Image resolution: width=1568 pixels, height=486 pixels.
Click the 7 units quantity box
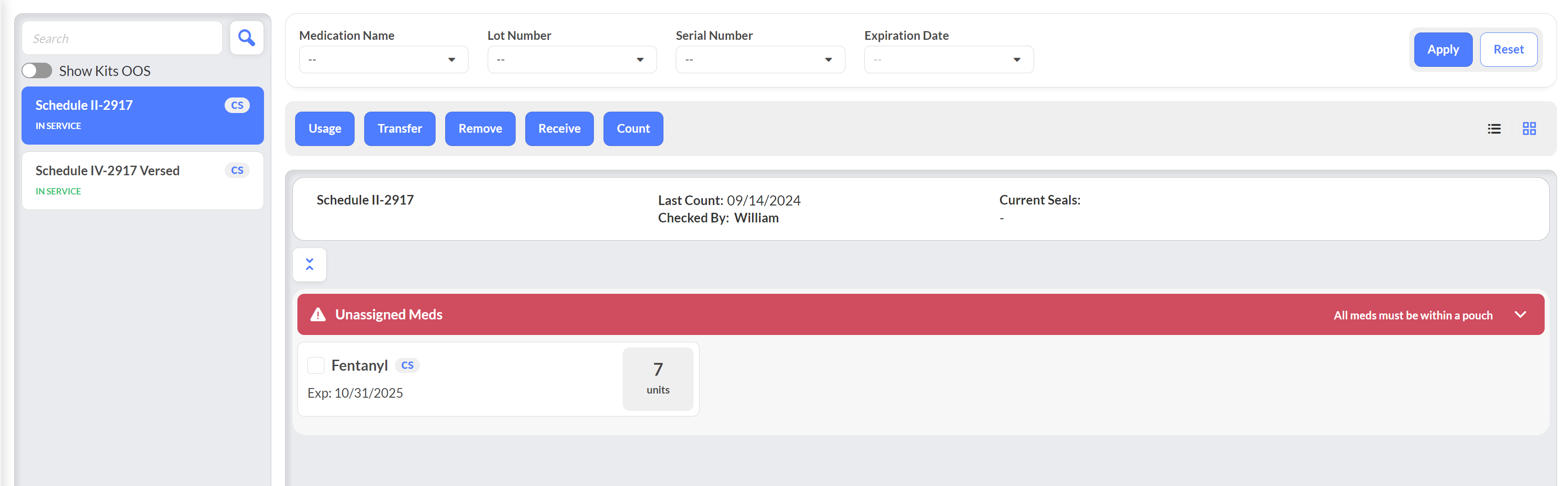657,379
